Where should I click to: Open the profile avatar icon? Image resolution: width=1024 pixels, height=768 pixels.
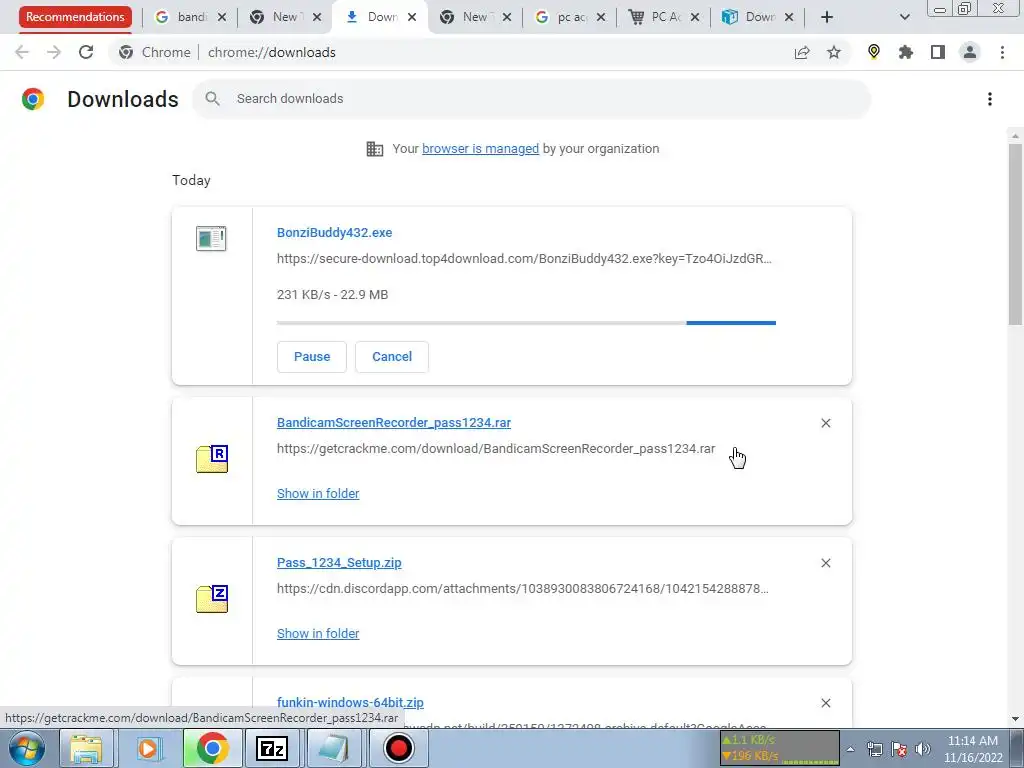pos(970,52)
